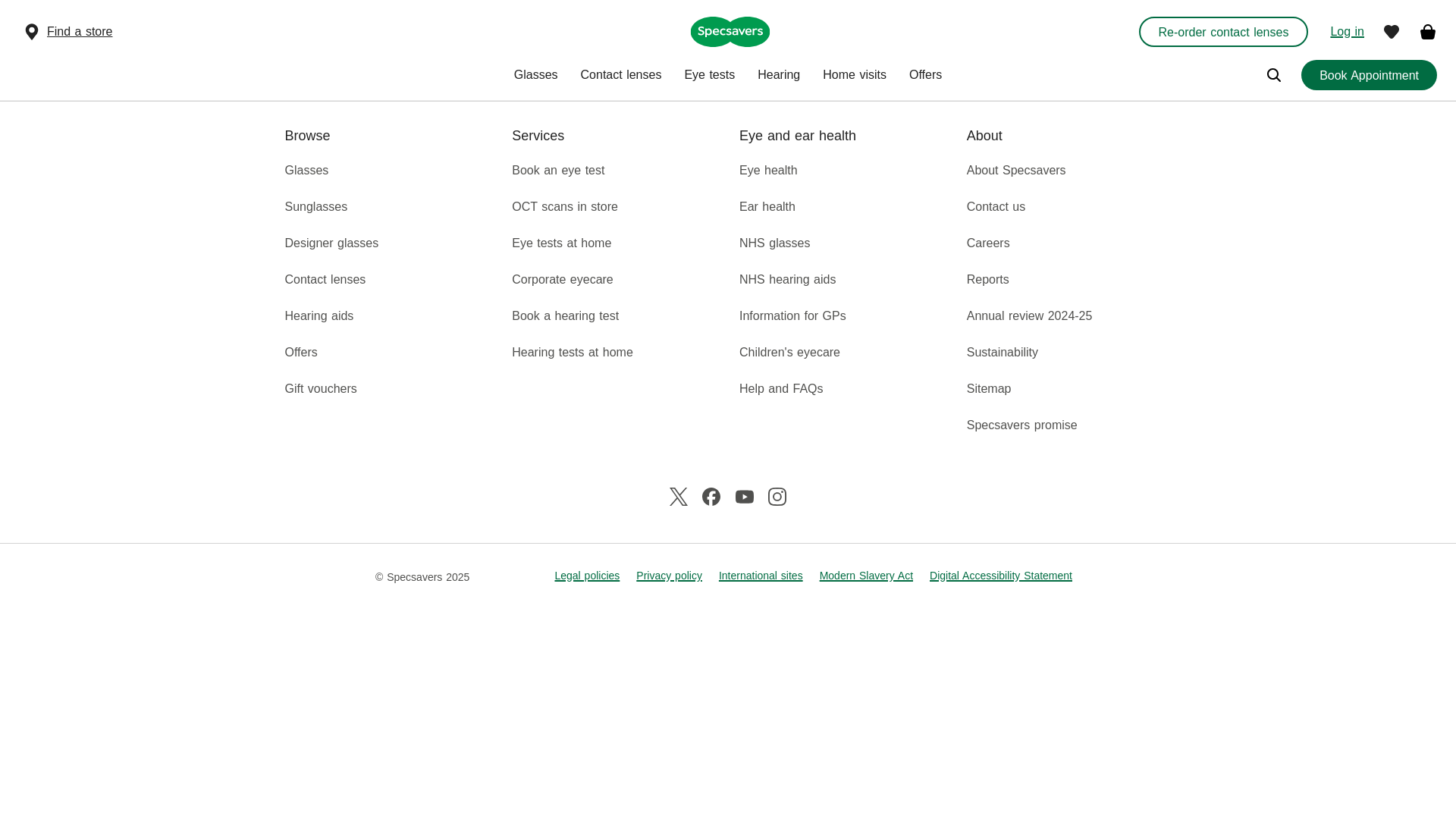This screenshot has width=1456, height=819.
Task: Open the wishlist heart icon
Action: pyautogui.click(x=1391, y=32)
